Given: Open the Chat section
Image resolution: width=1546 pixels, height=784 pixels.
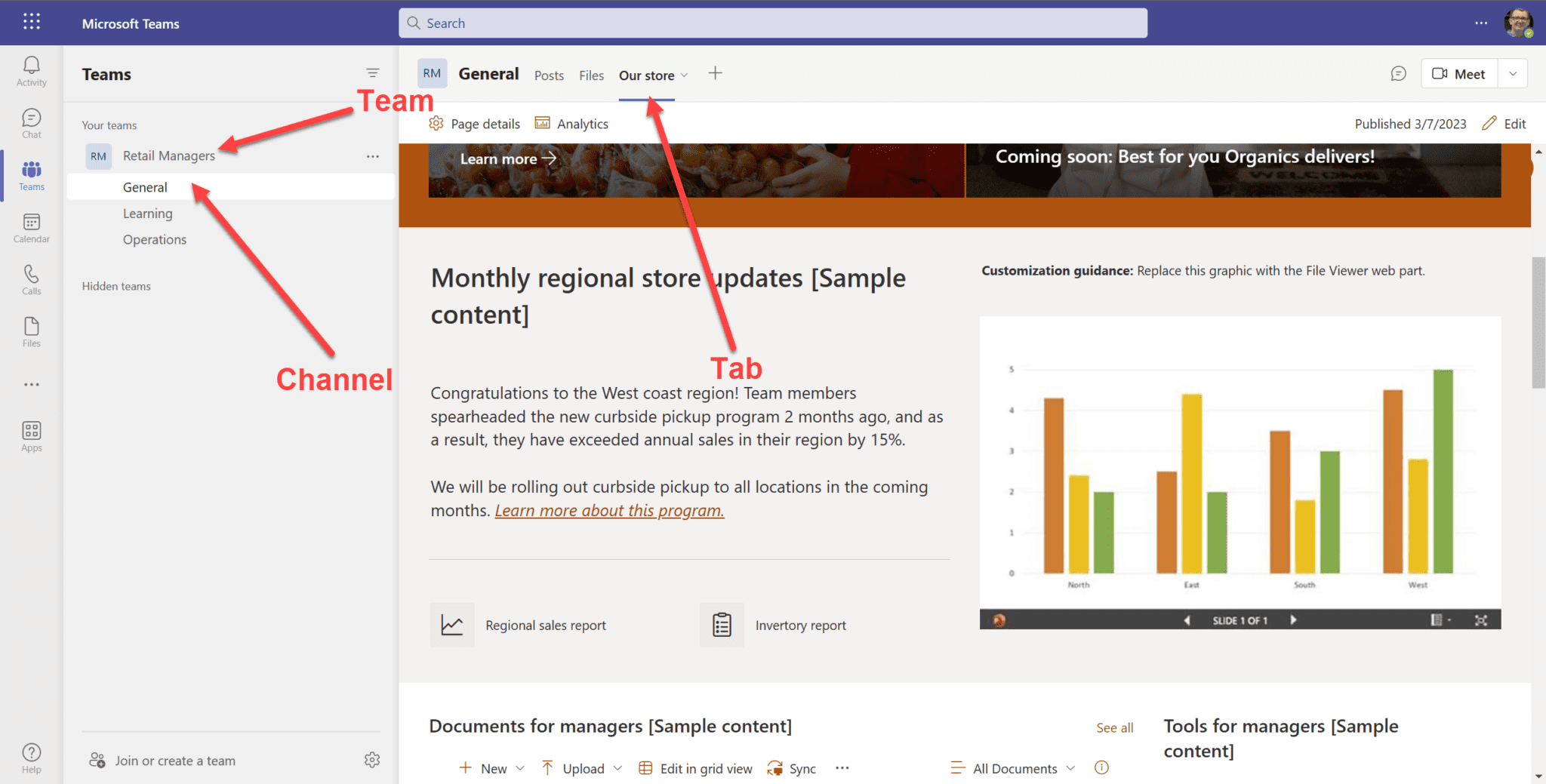Looking at the screenshot, I should [x=31, y=122].
